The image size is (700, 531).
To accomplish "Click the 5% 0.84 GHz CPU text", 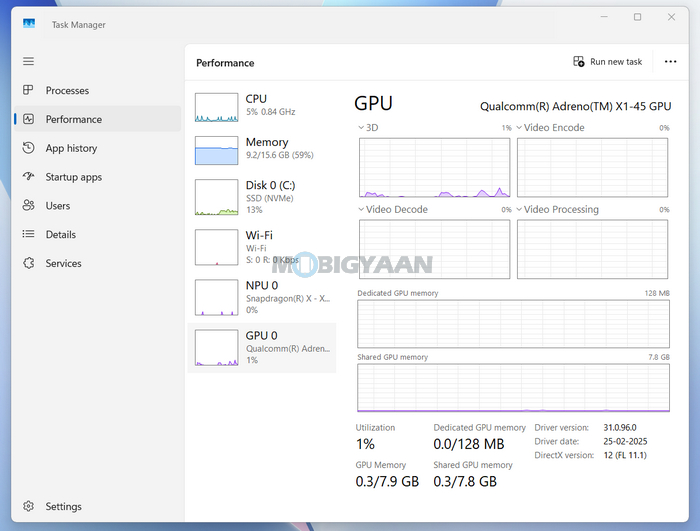I will [271, 112].
